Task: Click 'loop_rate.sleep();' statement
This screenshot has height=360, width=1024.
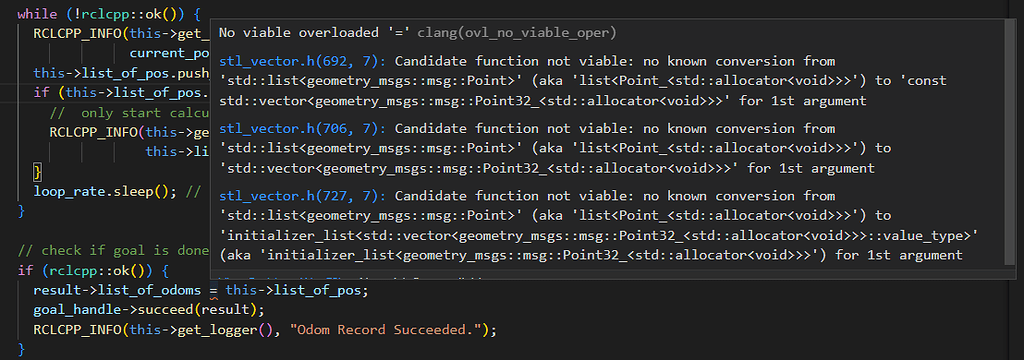Action: pyautogui.click(x=105, y=191)
